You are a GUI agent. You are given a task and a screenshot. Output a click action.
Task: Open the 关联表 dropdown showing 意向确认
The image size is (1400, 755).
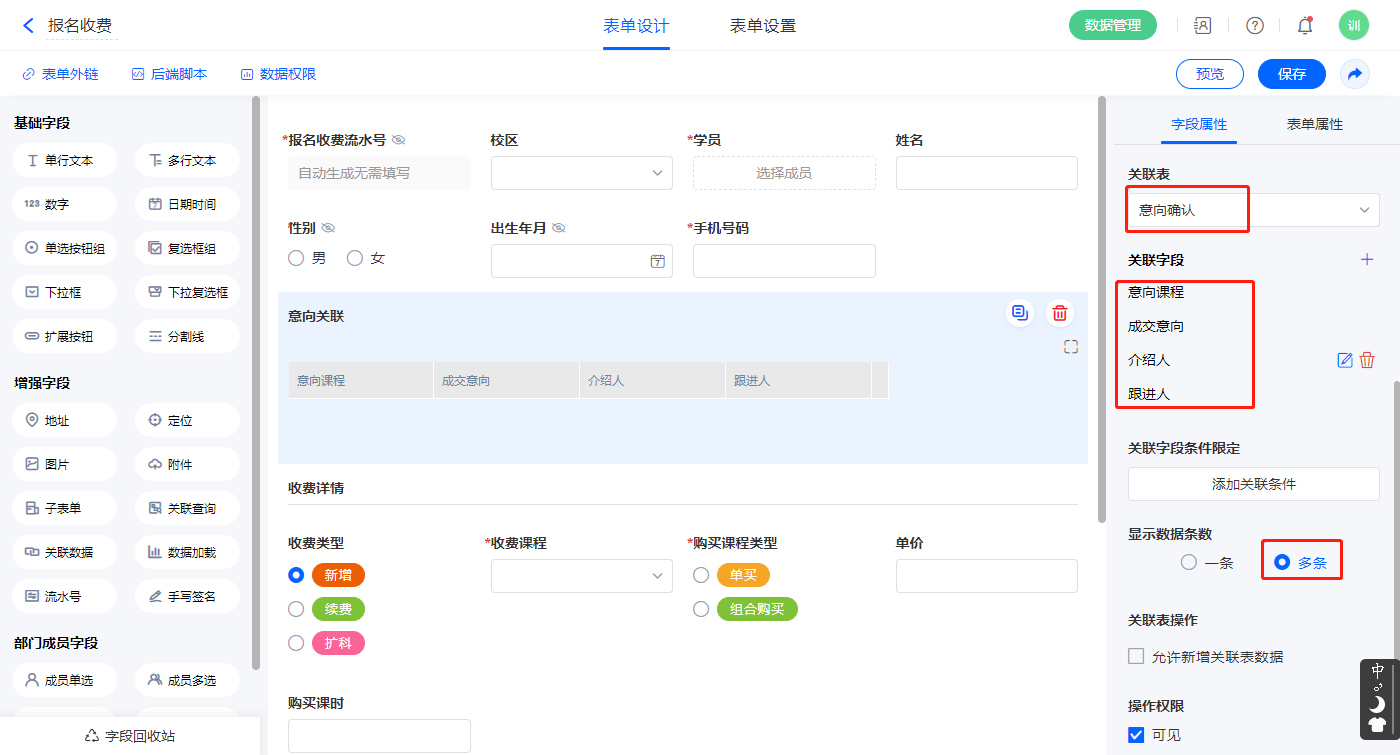pyautogui.click(x=1253, y=210)
